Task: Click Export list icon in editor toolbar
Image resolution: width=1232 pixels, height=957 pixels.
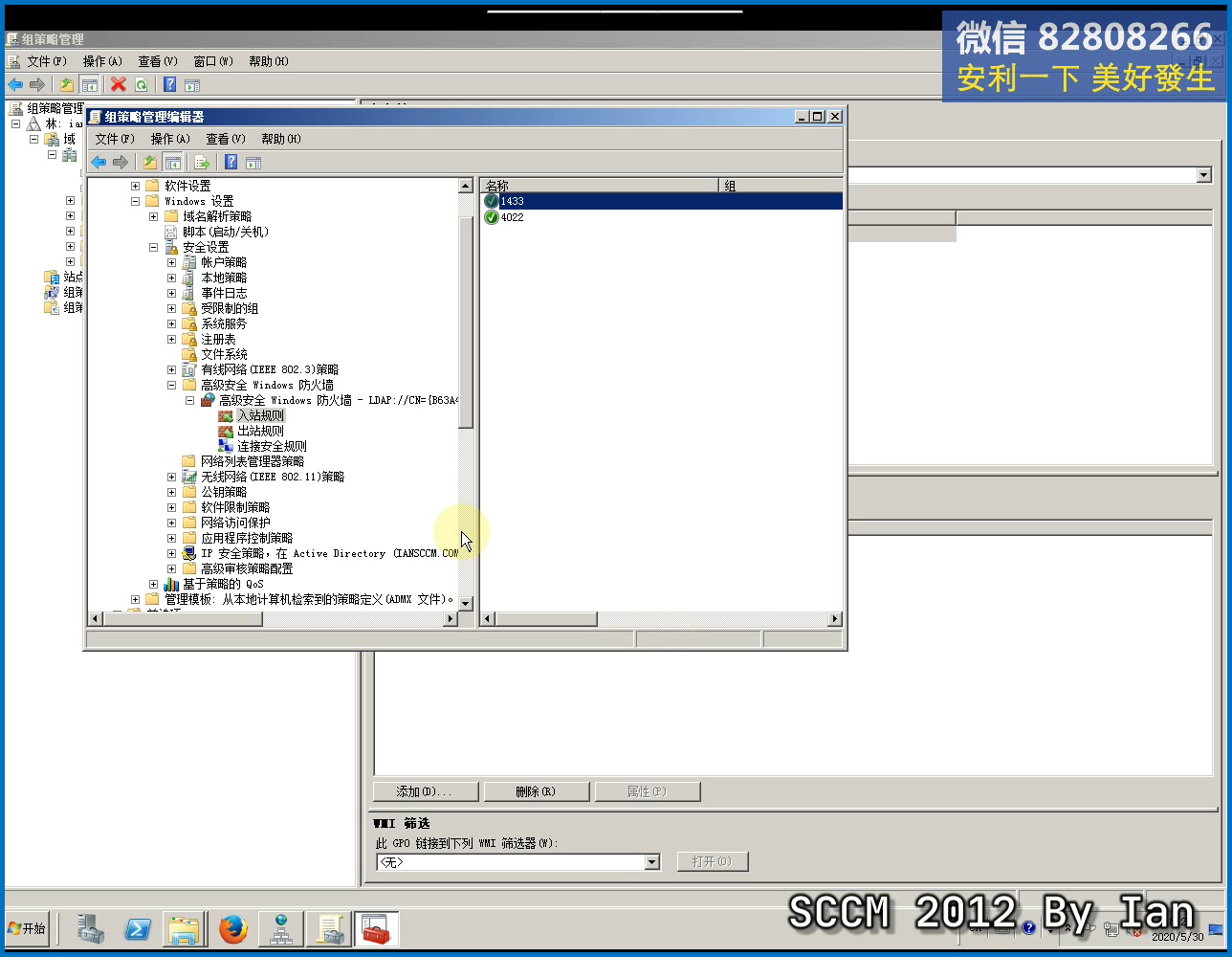Action: click(202, 163)
